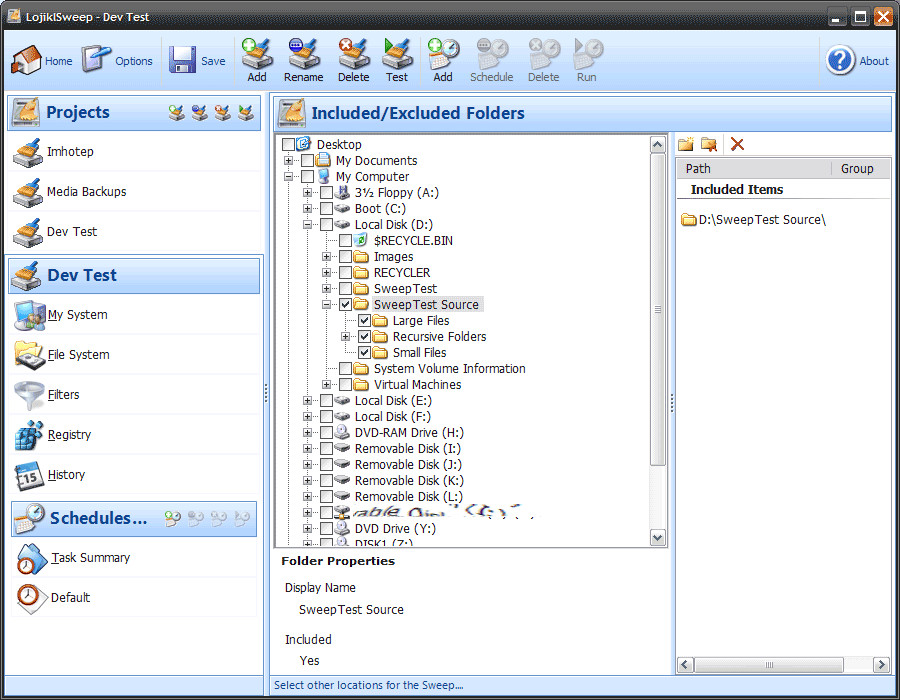Click the folder tree's scroll down arrow
The image size is (900, 700).
click(x=658, y=538)
